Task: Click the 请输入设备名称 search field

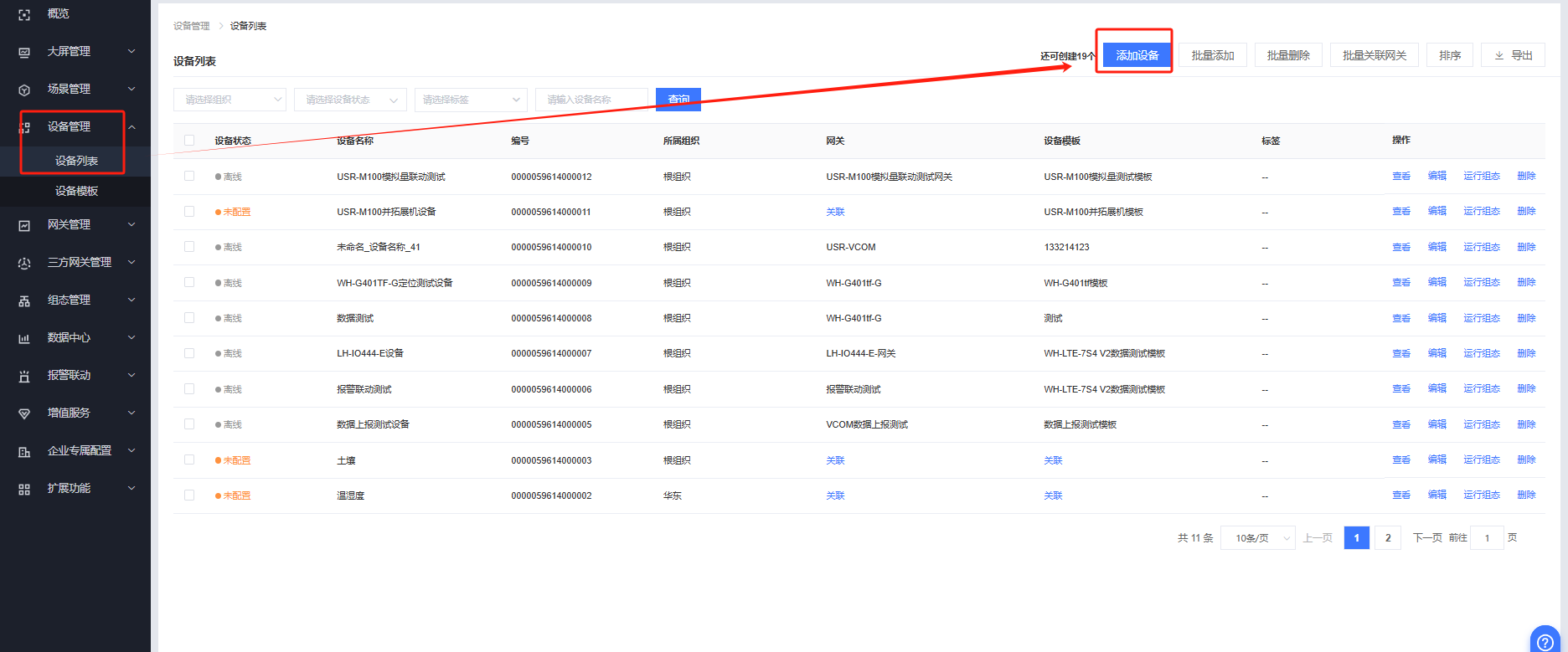Action: 591,100
